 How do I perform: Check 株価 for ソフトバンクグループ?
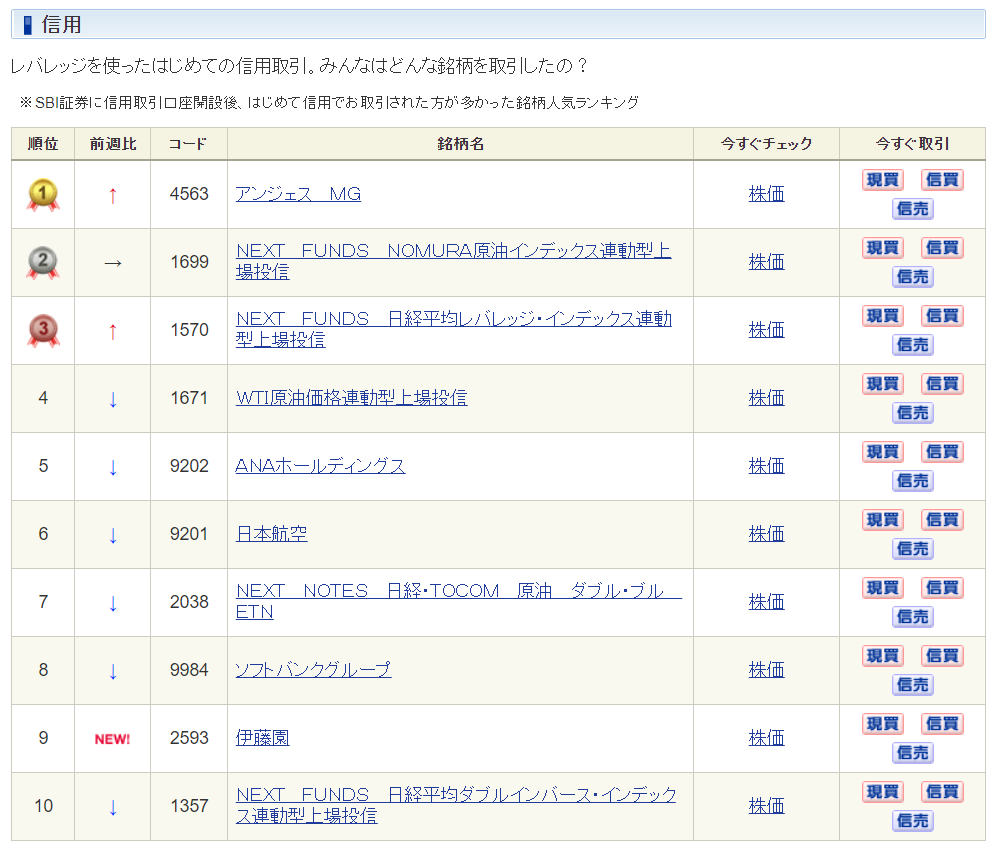(766, 669)
